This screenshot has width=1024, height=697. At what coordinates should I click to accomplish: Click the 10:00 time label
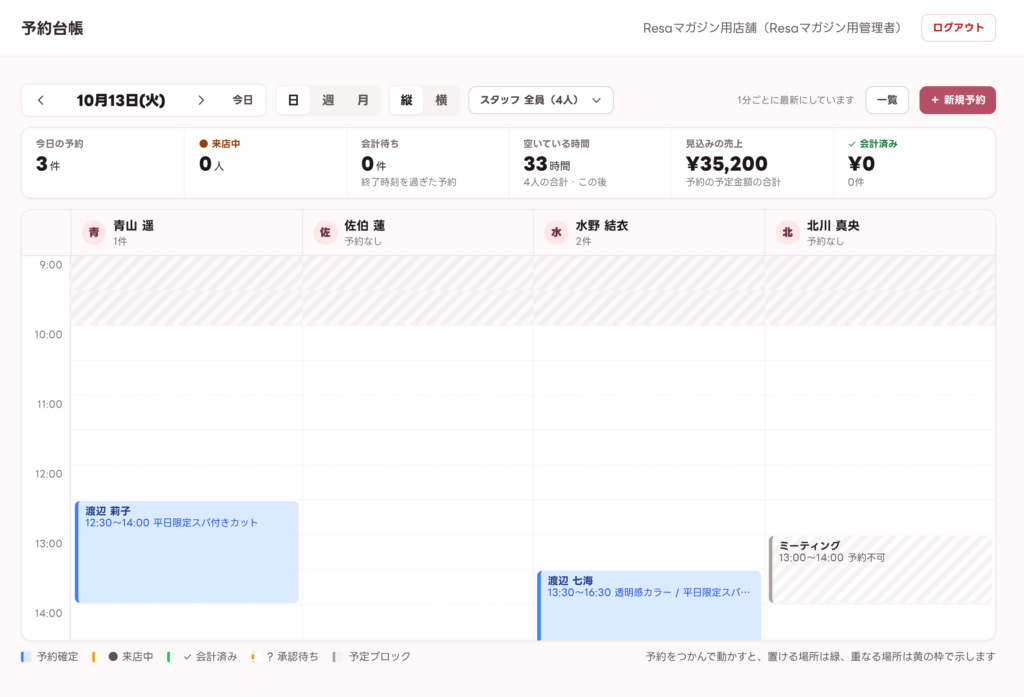pyautogui.click(x=48, y=334)
